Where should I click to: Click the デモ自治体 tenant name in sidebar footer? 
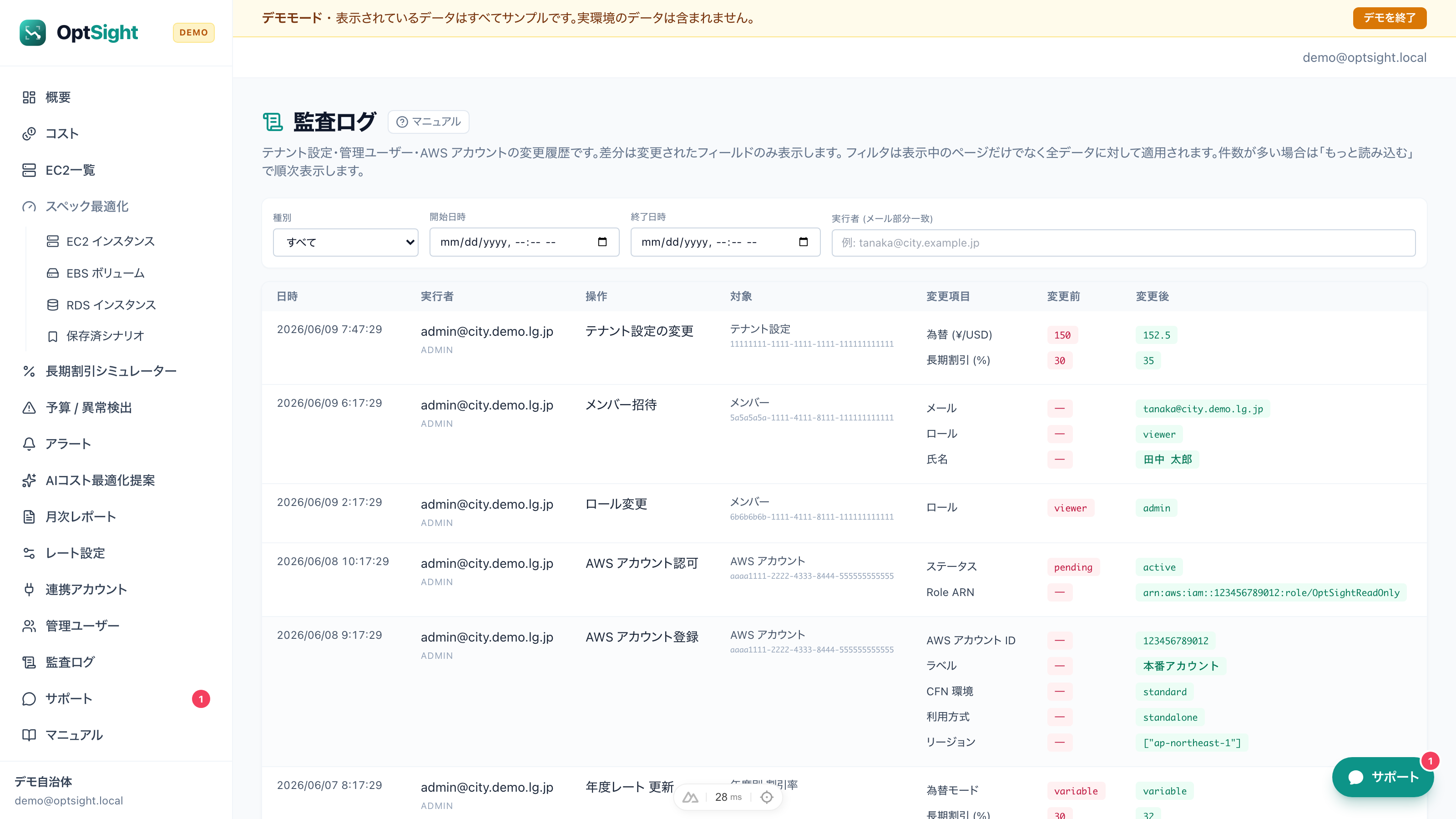(x=44, y=782)
